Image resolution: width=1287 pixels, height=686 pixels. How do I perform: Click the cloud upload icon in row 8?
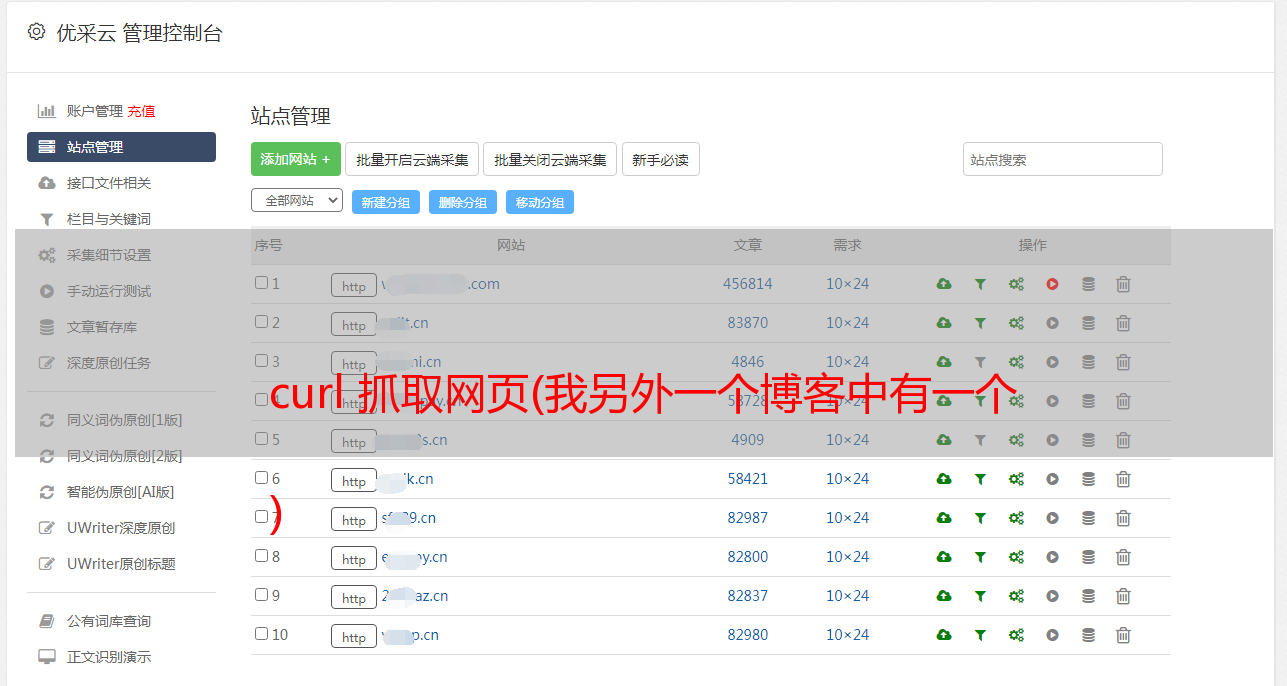pos(944,557)
